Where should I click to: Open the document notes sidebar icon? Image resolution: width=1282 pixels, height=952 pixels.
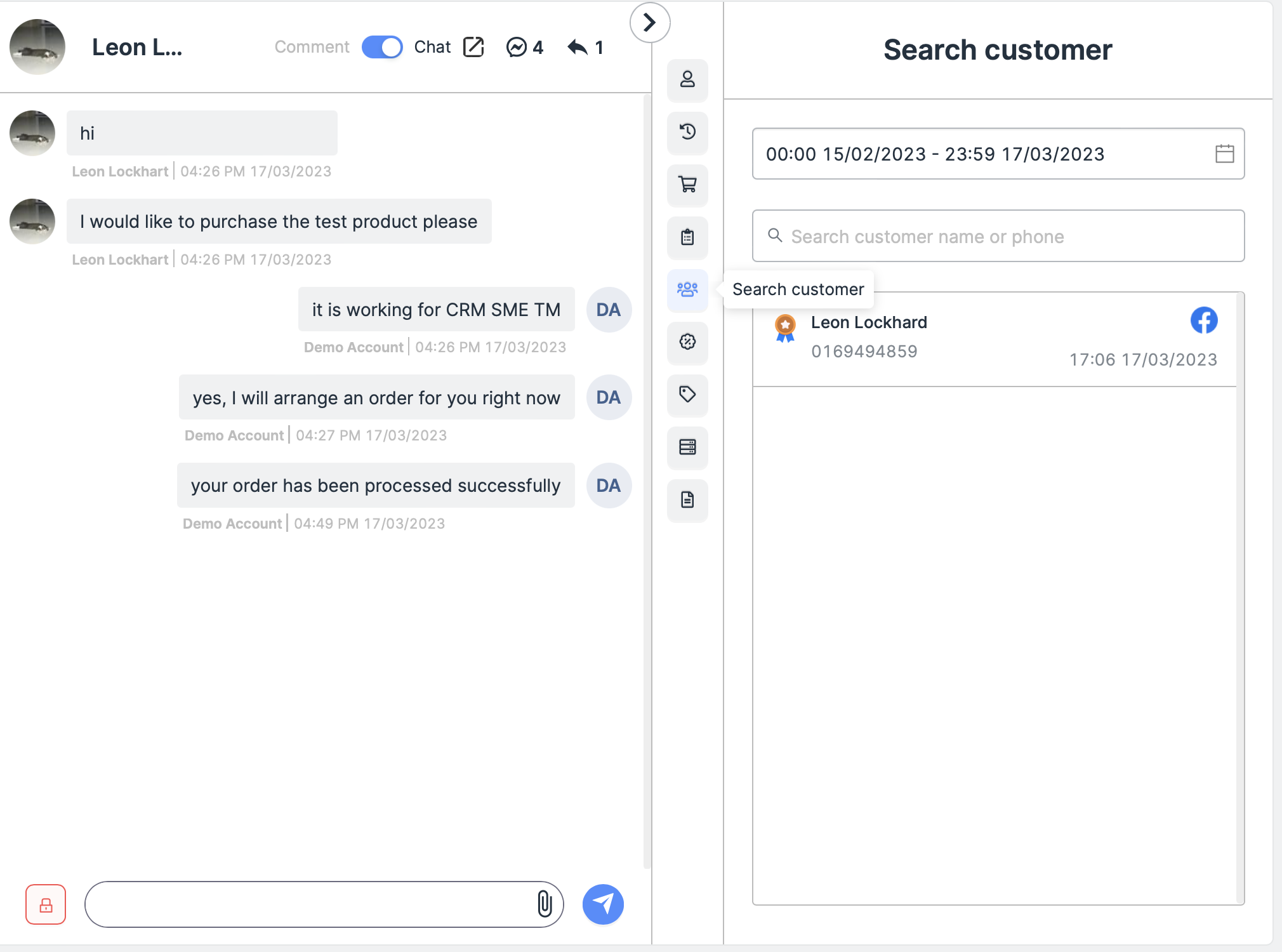[x=687, y=500]
